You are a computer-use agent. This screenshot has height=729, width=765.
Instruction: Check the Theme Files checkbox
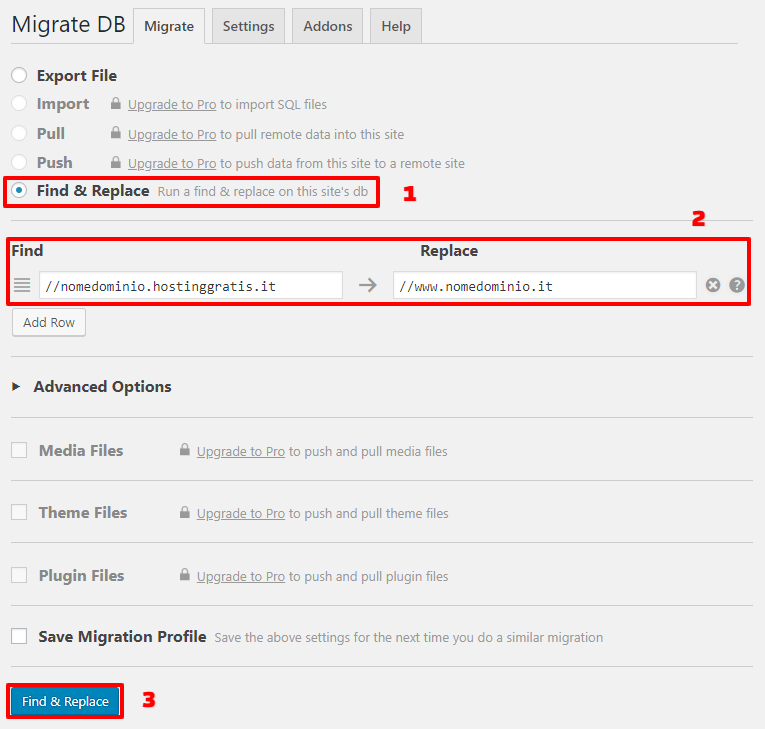tap(19, 512)
